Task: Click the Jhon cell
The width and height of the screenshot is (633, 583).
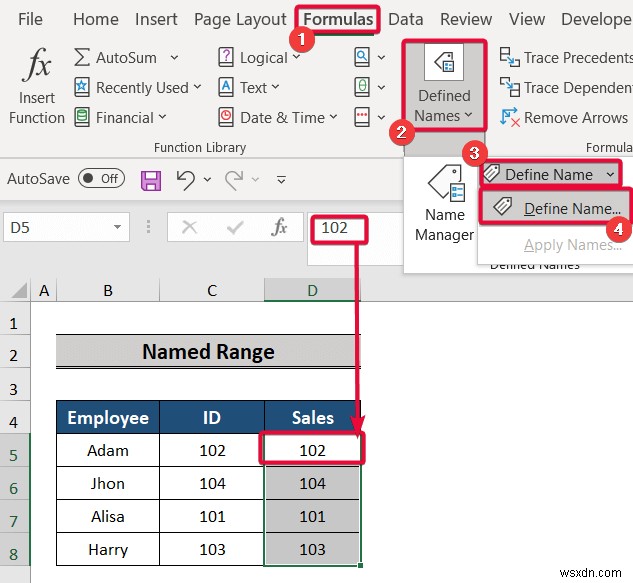Action: tap(108, 483)
